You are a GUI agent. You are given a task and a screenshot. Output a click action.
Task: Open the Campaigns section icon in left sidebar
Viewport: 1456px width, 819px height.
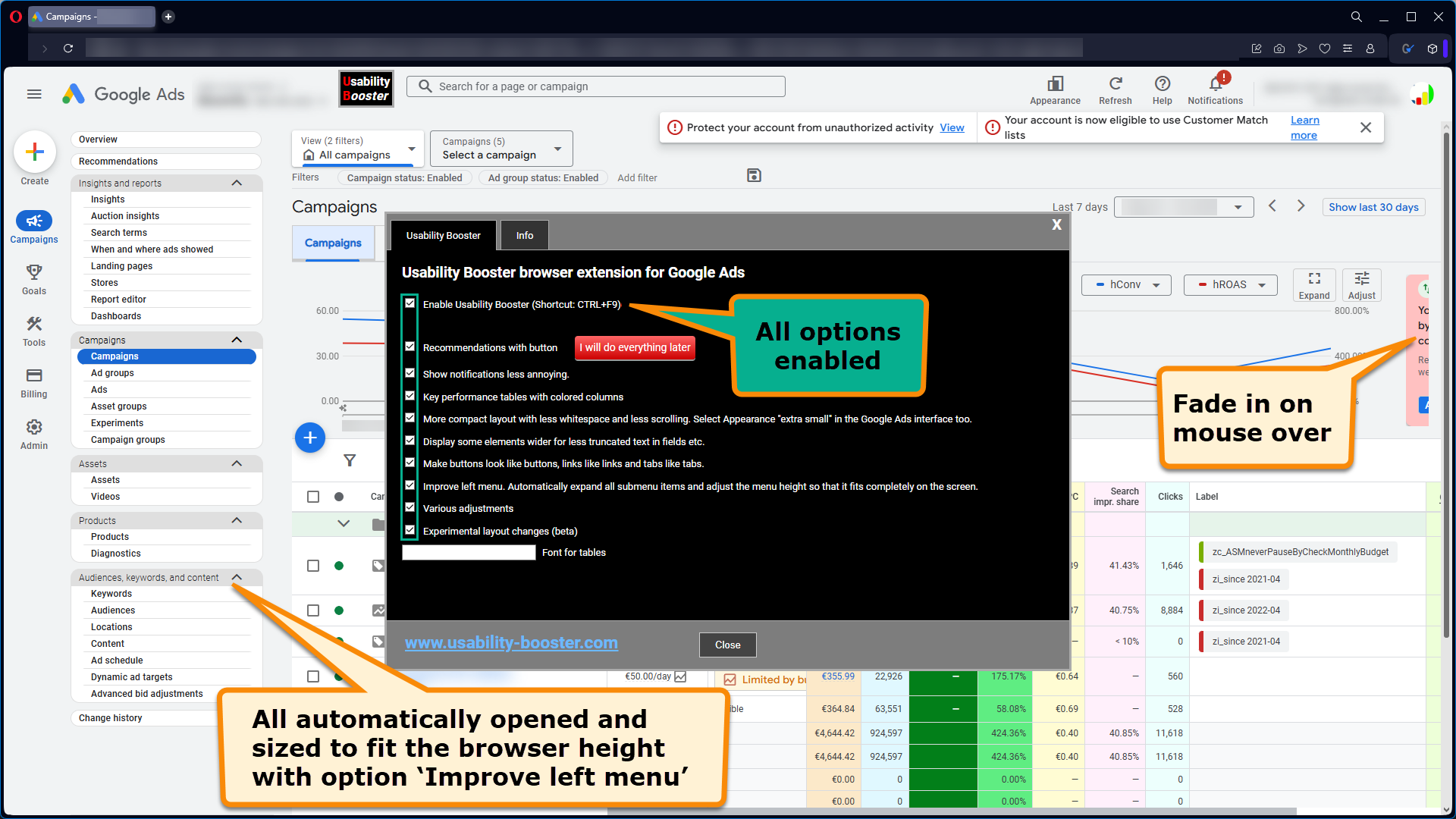(x=33, y=221)
